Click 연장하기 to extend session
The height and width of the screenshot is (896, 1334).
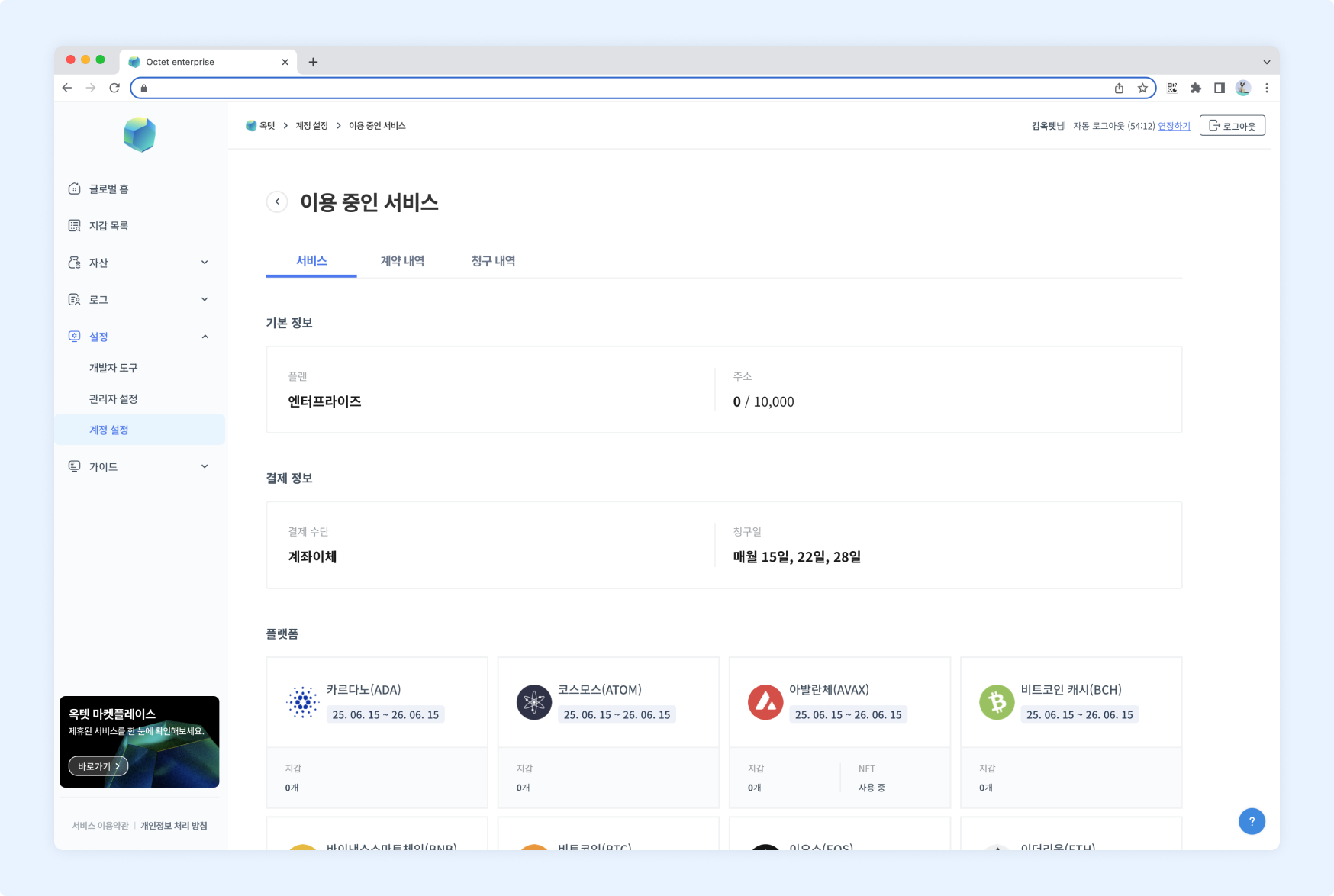pos(1174,126)
